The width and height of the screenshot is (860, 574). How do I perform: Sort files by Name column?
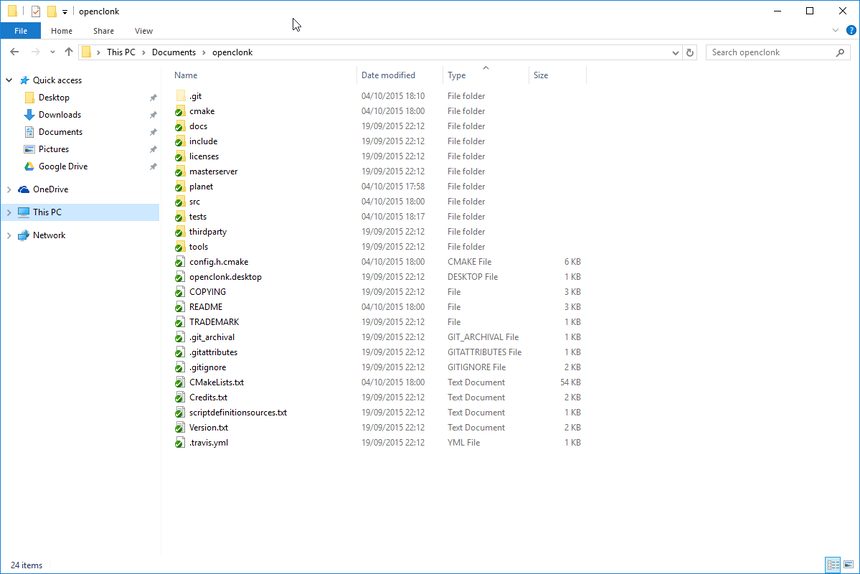click(186, 75)
